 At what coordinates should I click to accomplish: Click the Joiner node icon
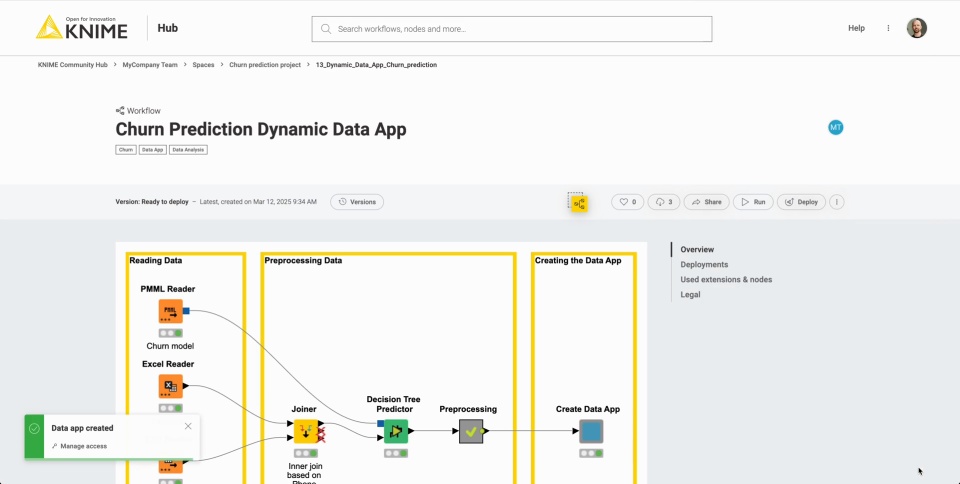coord(306,431)
